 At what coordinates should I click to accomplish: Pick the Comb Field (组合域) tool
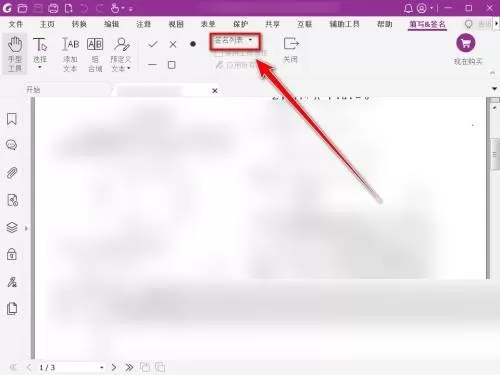(x=95, y=54)
